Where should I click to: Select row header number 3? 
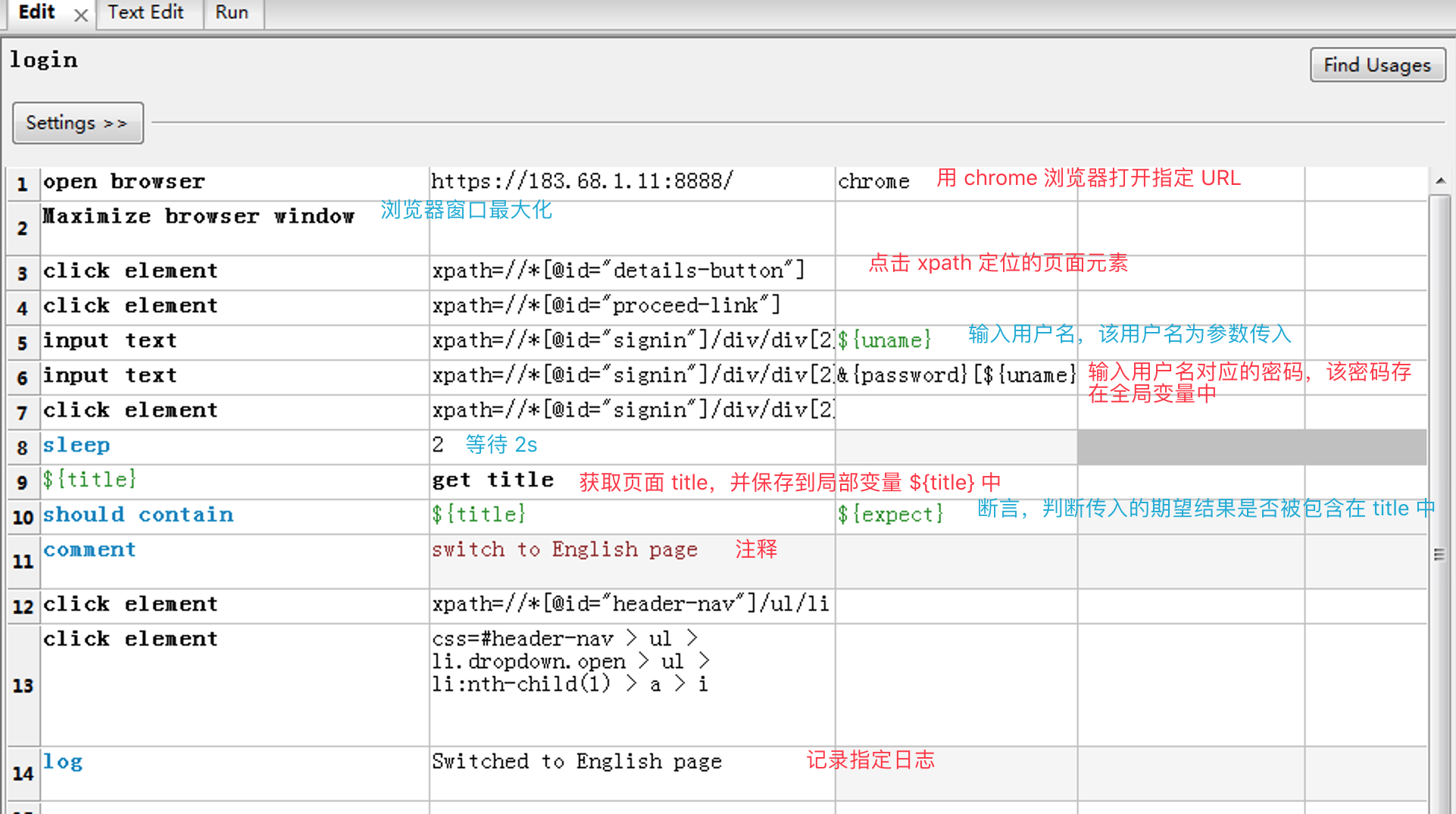click(23, 273)
